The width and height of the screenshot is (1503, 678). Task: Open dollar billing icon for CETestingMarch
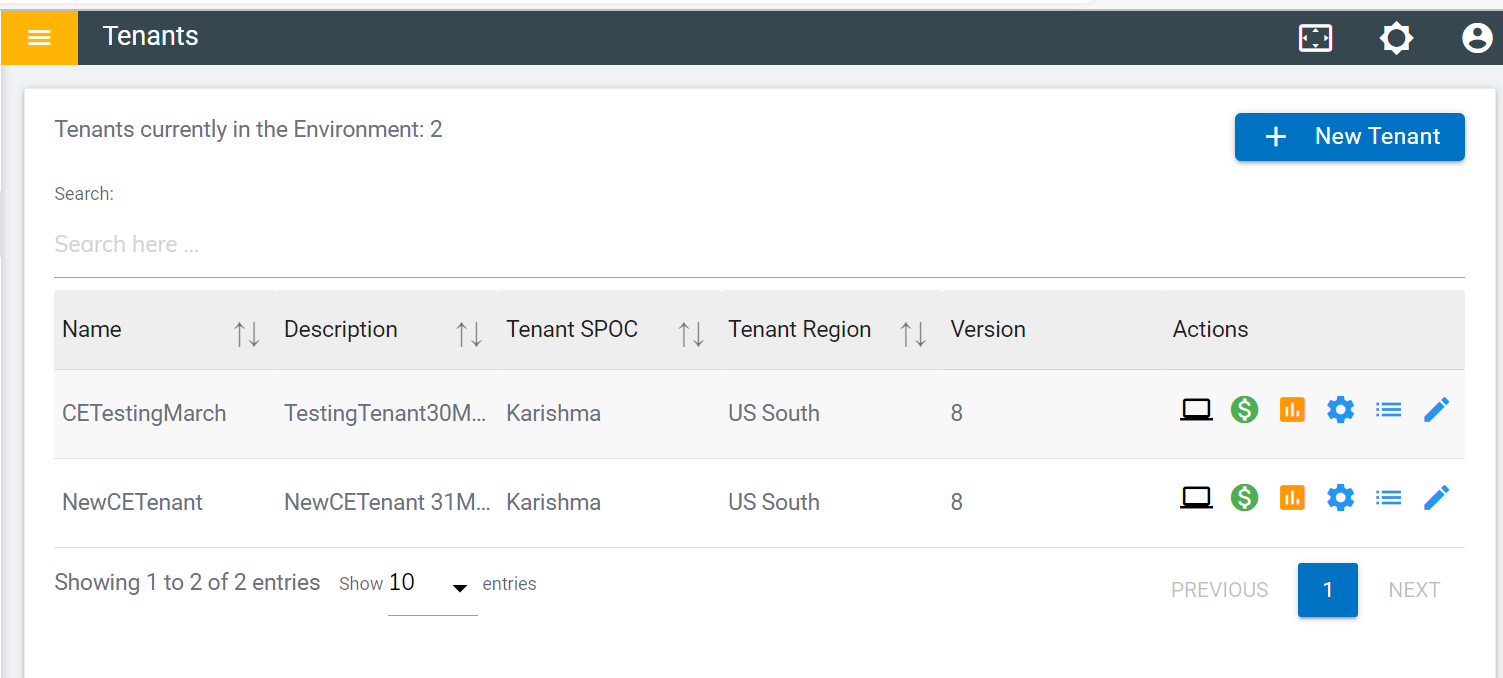[1244, 410]
